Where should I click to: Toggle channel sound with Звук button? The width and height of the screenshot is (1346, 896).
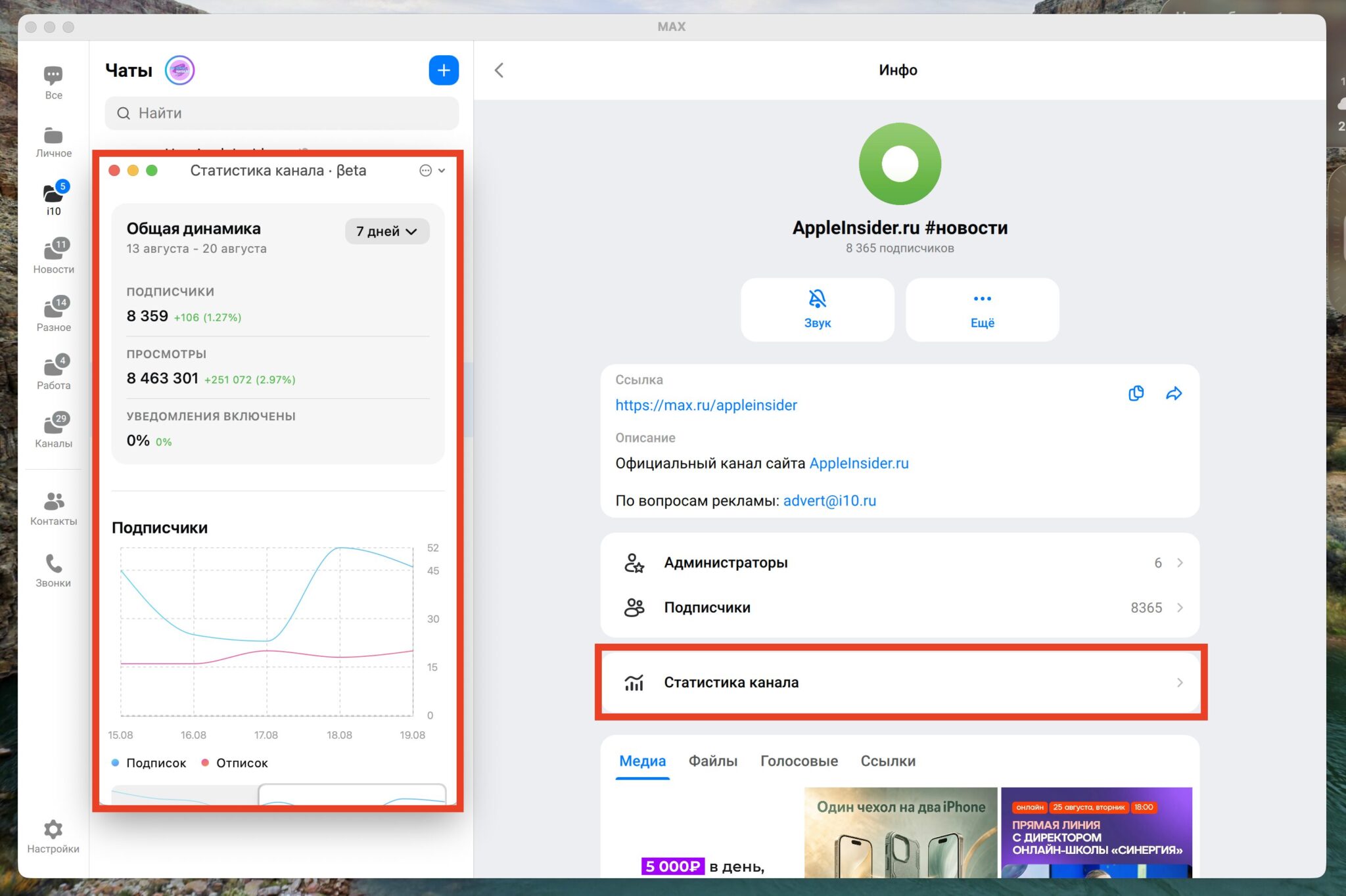click(x=817, y=309)
